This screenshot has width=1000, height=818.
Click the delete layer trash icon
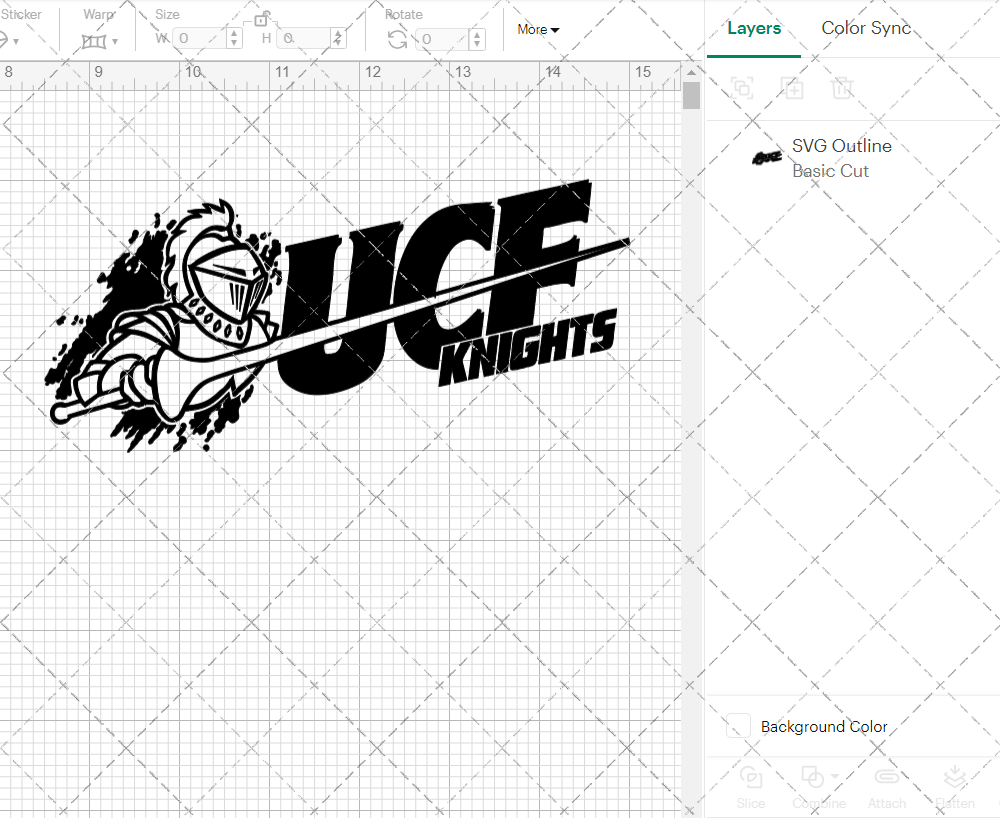(843, 88)
